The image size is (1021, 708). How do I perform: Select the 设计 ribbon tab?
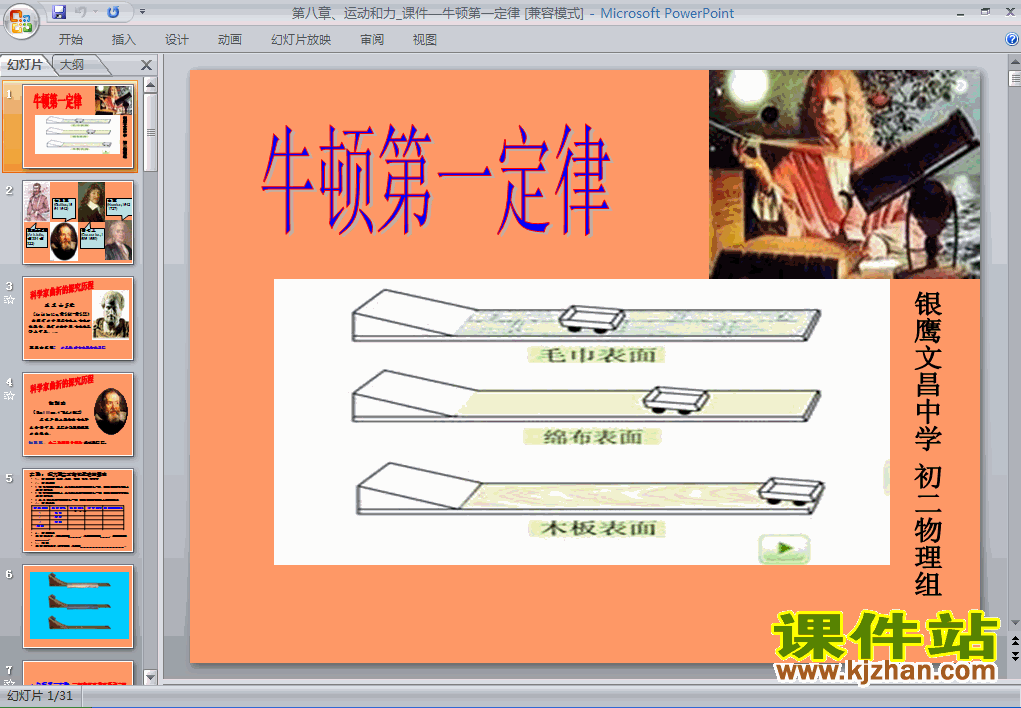(176, 40)
